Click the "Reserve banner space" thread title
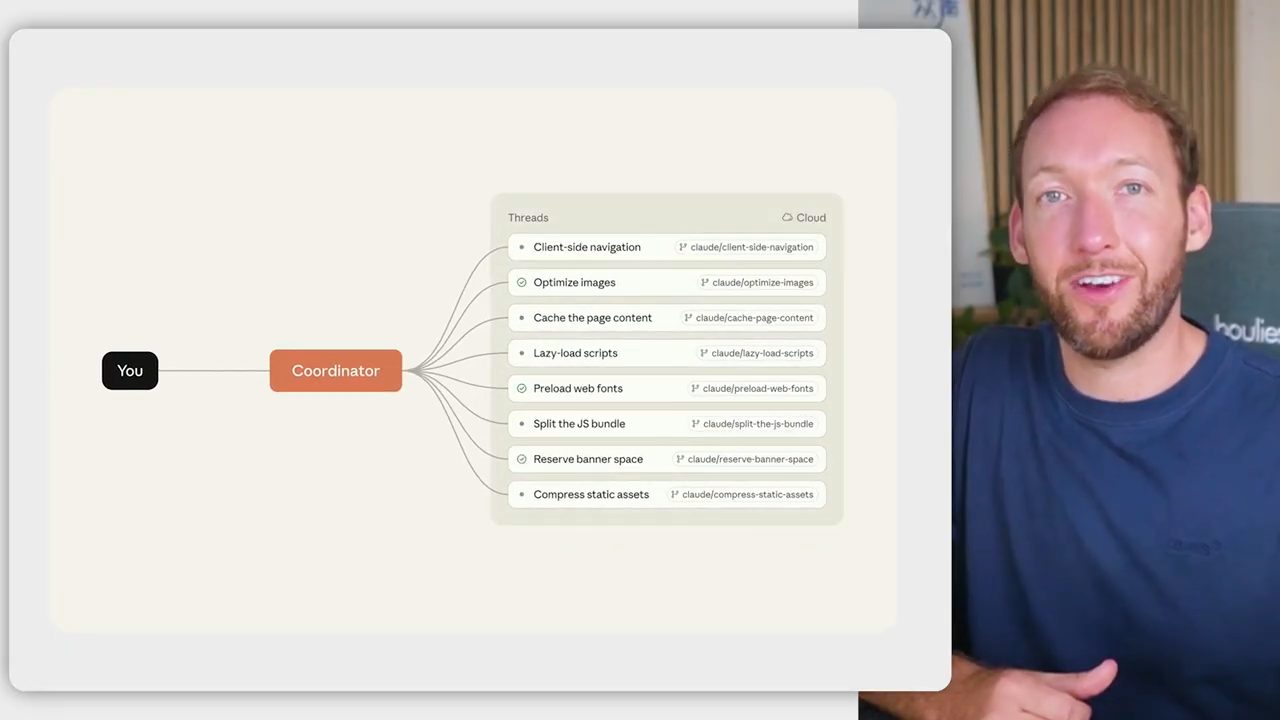Image resolution: width=1280 pixels, height=720 pixels. point(588,459)
